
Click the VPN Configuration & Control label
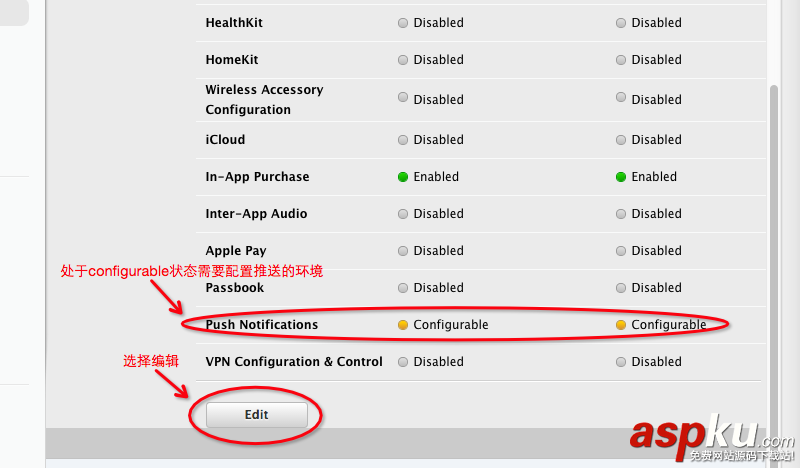pyautogui.click(x=294, y=362)
